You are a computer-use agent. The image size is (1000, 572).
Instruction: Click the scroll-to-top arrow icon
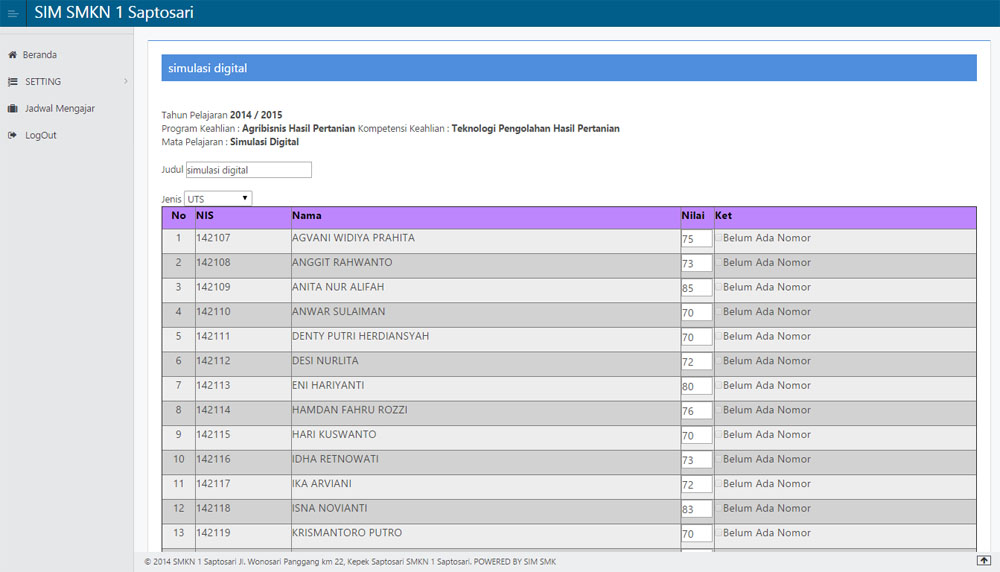coord(984,561)
